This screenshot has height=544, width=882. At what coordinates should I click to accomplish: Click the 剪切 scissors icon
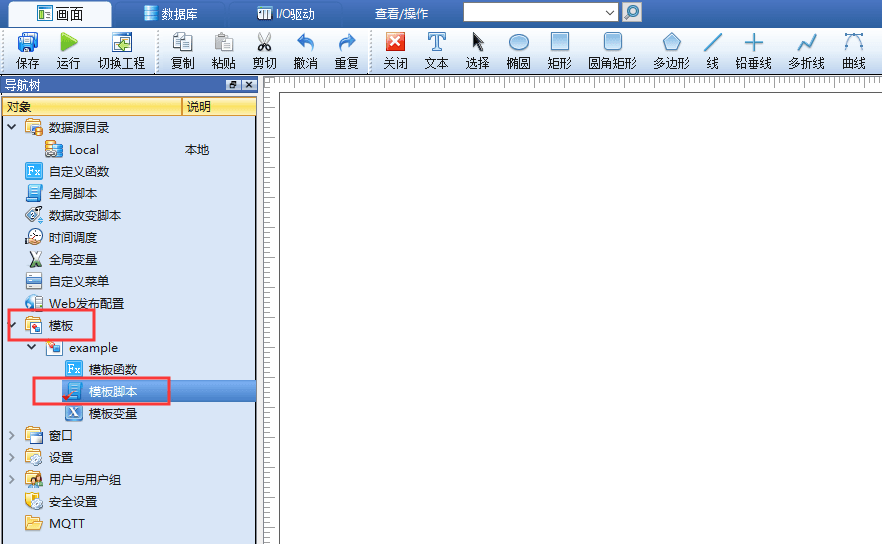(x=264, y=43)
